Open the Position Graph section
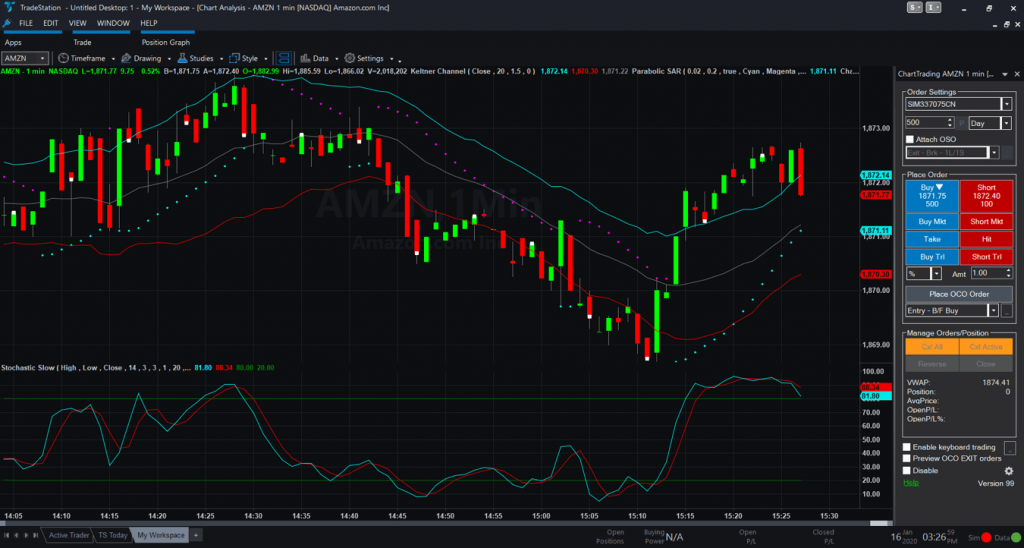Viewport: 1024px width, 548px height. click(165, 42)
